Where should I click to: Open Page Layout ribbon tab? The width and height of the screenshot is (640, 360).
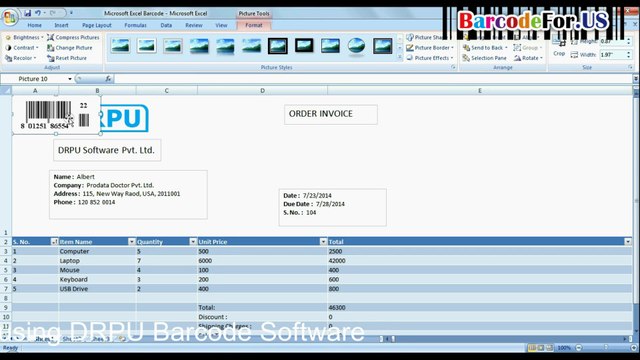pos(97,25)
